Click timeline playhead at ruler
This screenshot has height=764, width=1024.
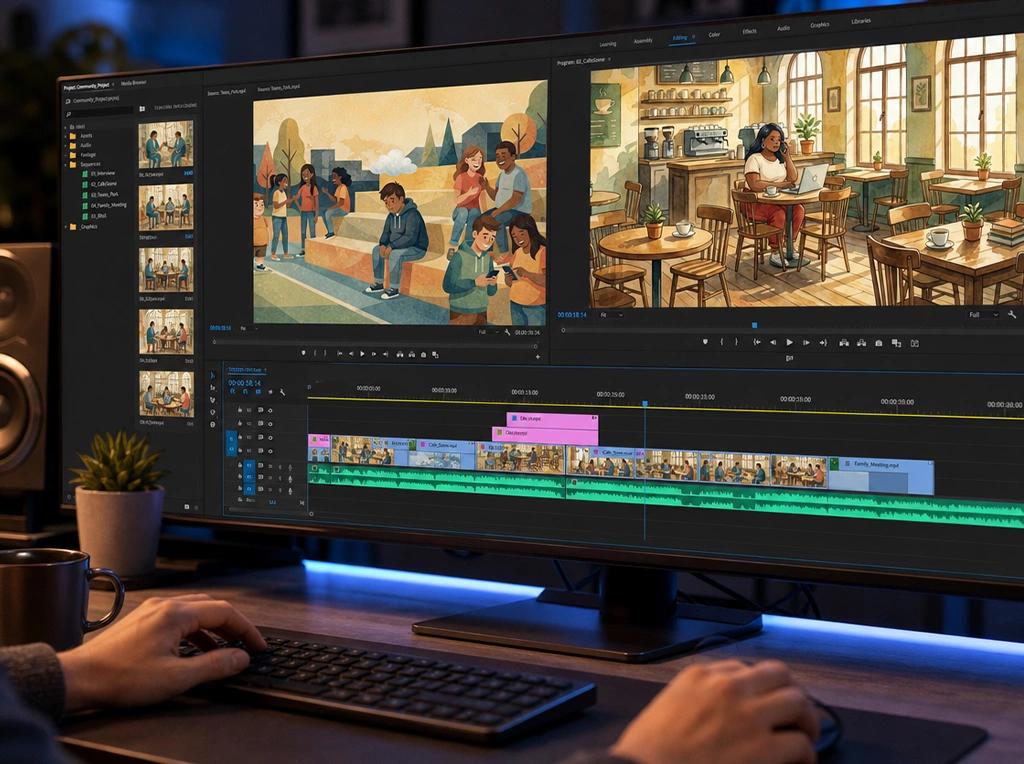click(x=645, y=404)
